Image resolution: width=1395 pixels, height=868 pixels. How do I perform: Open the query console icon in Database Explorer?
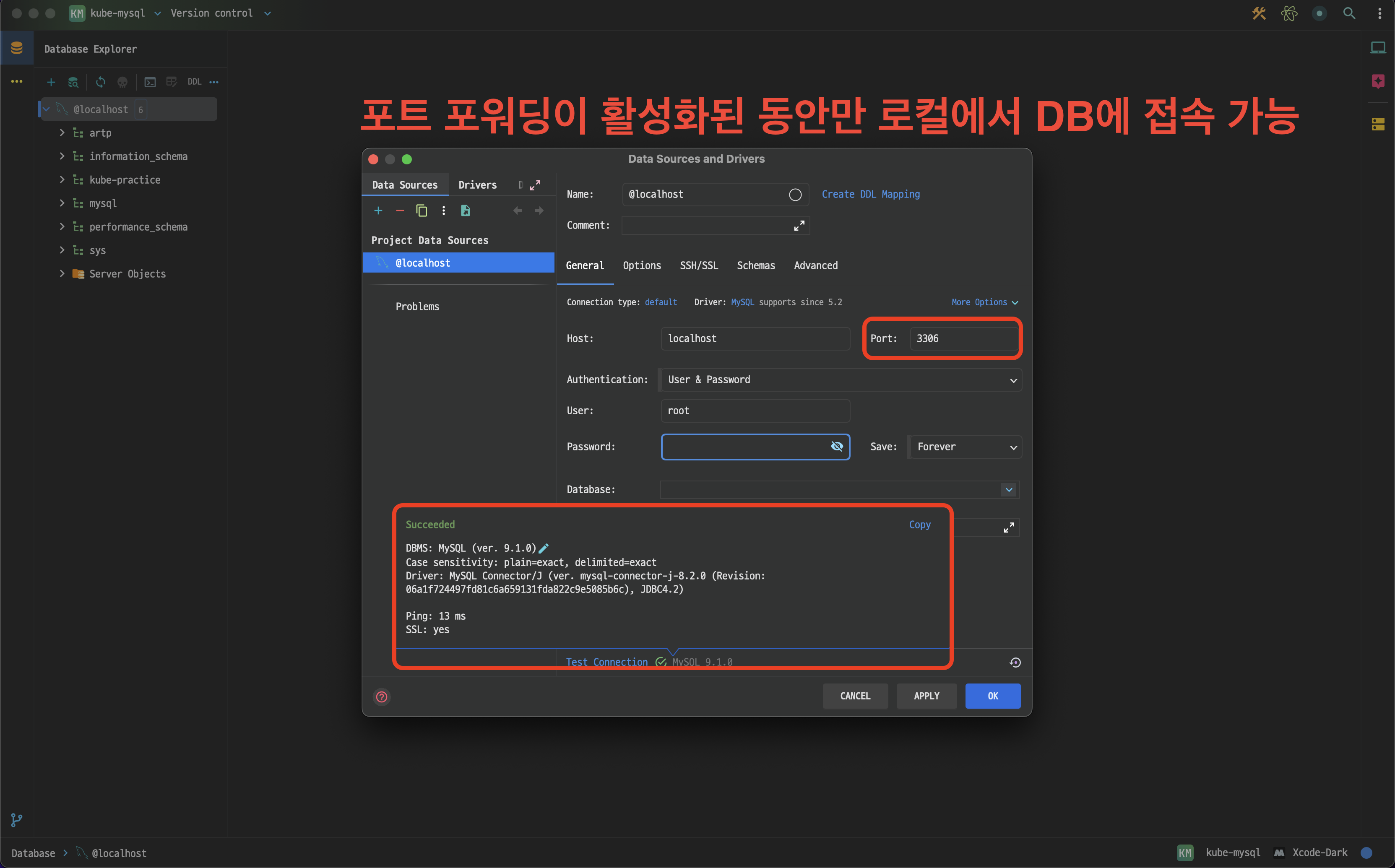(150, 82)
